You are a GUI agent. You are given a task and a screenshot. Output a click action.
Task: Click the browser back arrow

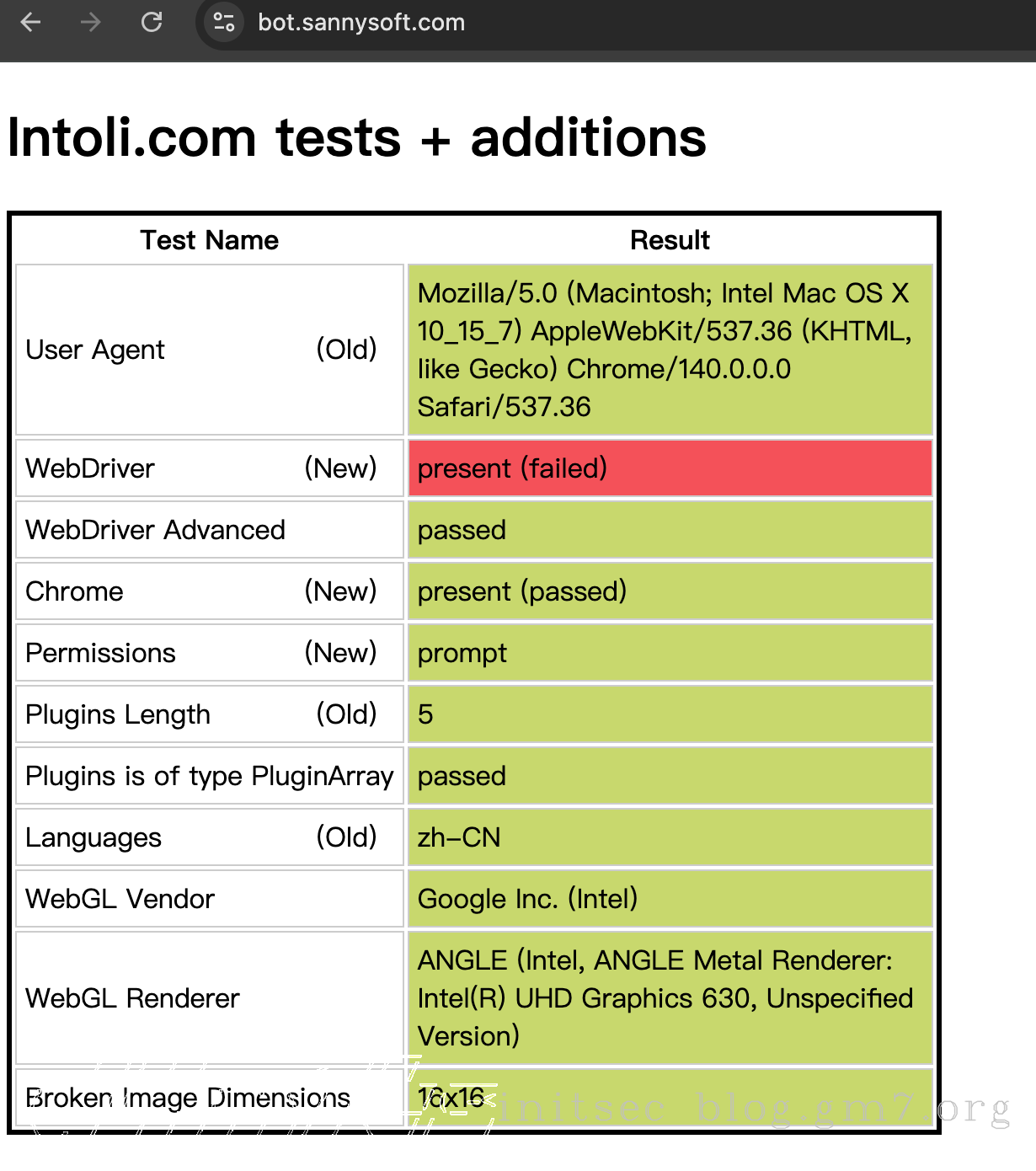tap(31, 22)
